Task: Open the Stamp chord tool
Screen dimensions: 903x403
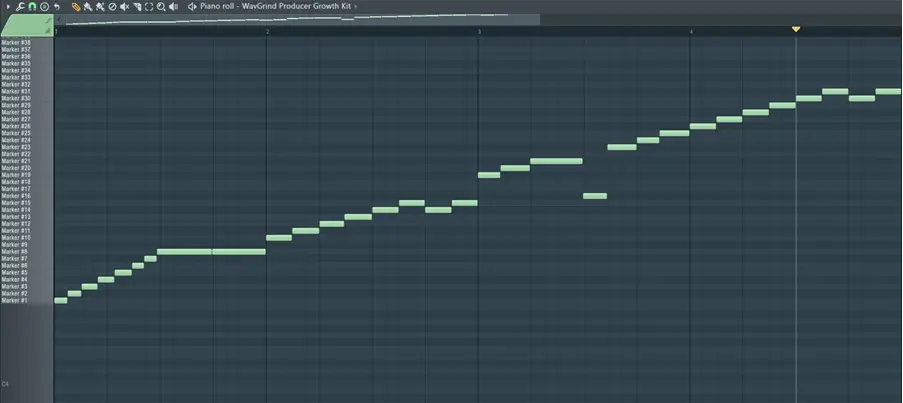Action: [44, 6]
